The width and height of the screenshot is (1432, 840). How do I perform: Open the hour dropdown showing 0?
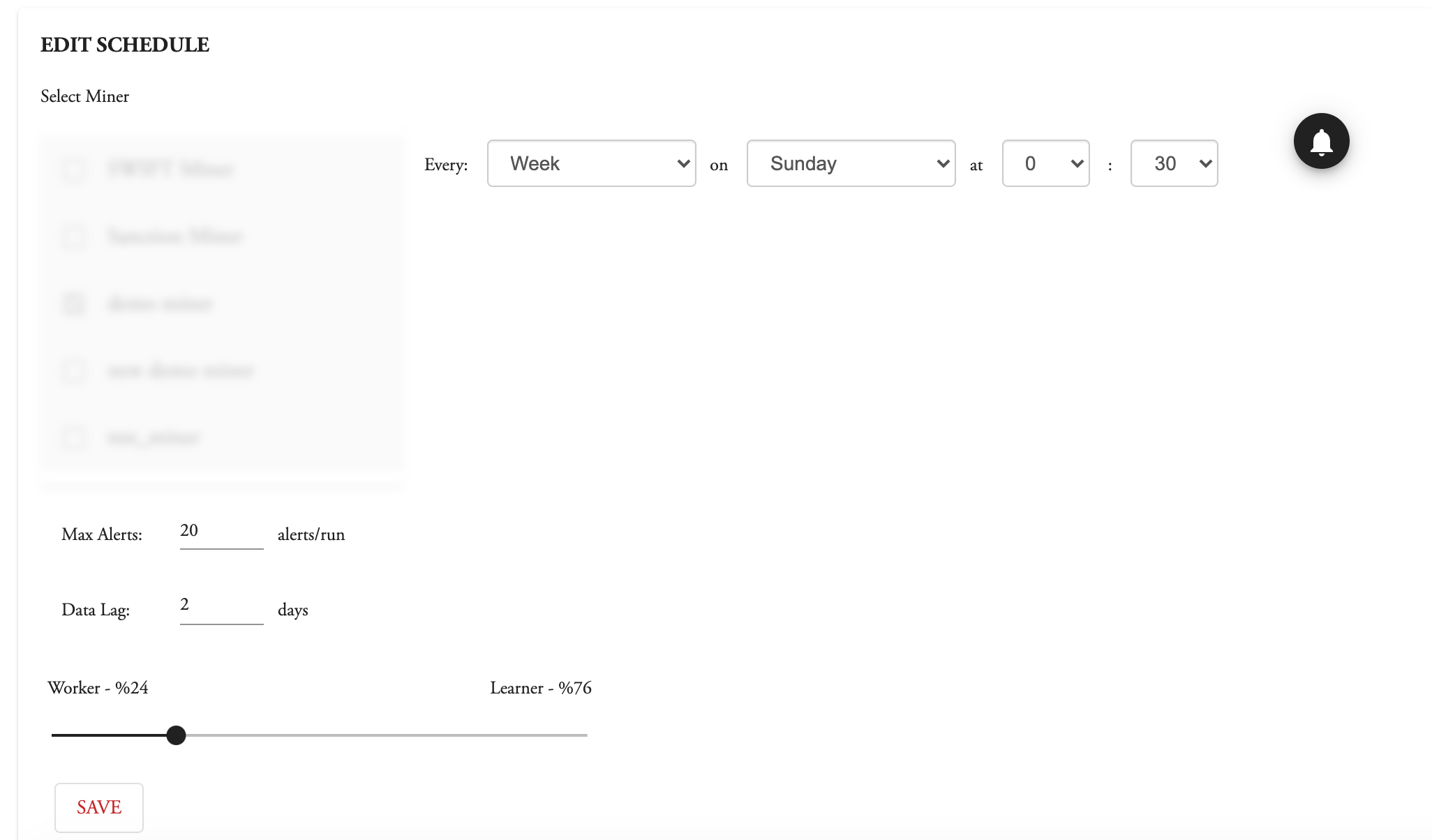1045,163
